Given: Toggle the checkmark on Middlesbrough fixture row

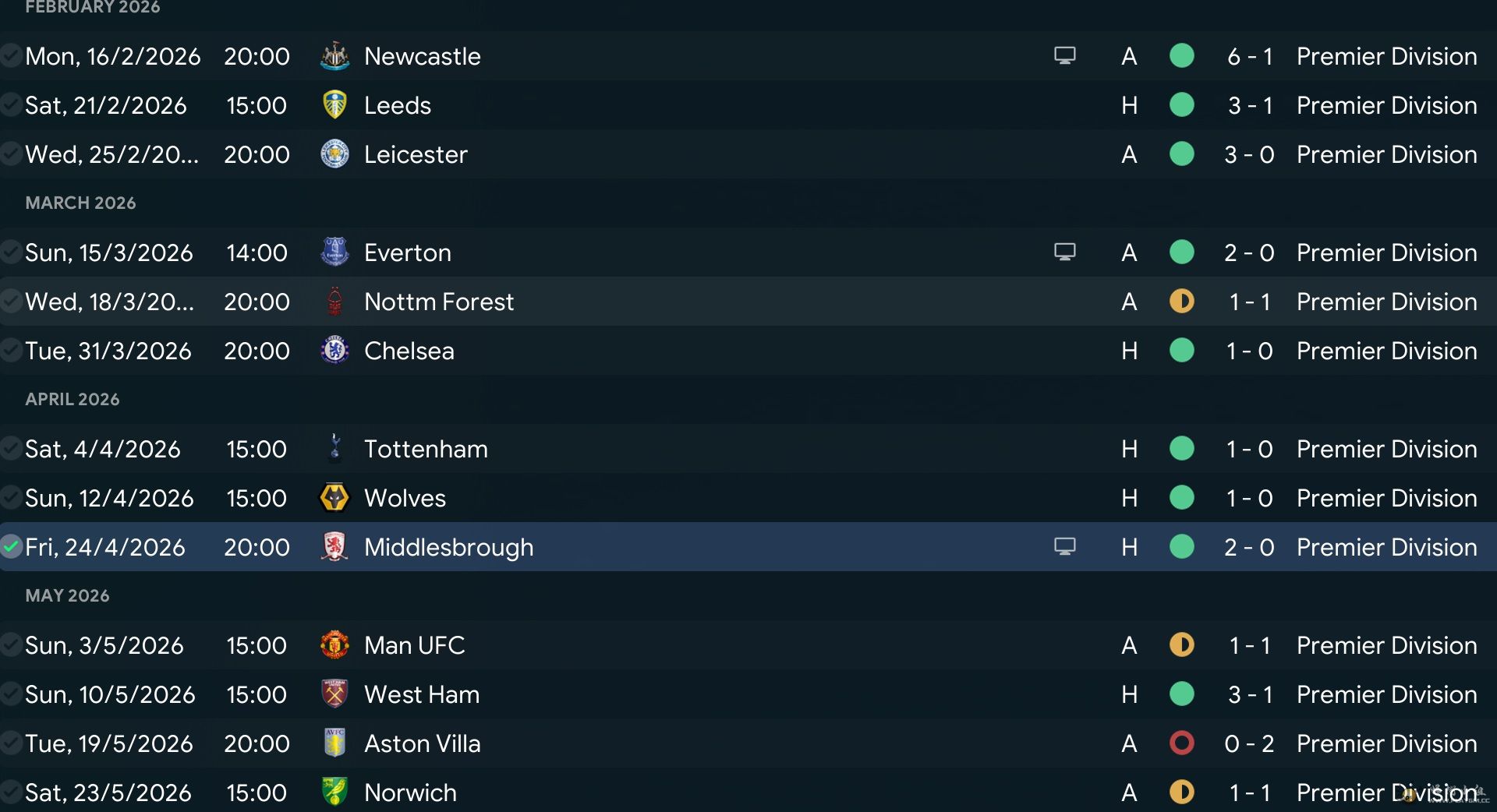Looking at the screenshot, I should click(x=11, y=547).
